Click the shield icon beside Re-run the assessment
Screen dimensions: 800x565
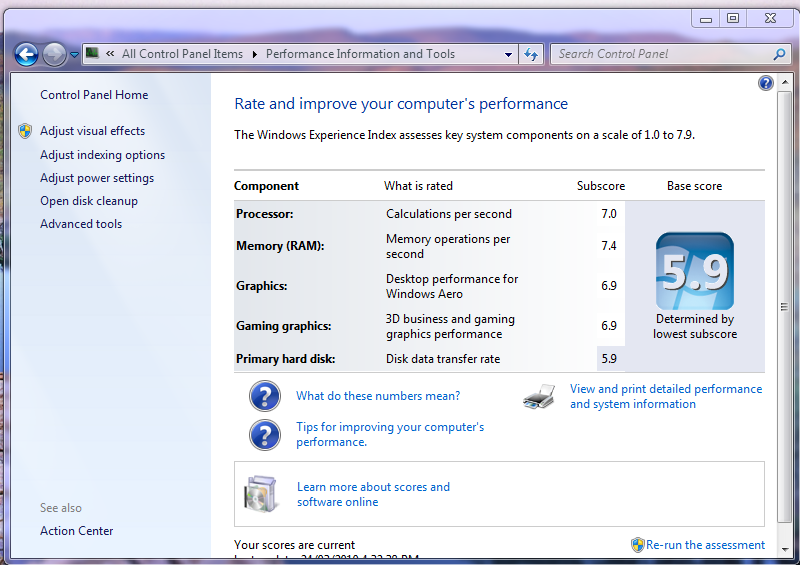click(638, 545)
